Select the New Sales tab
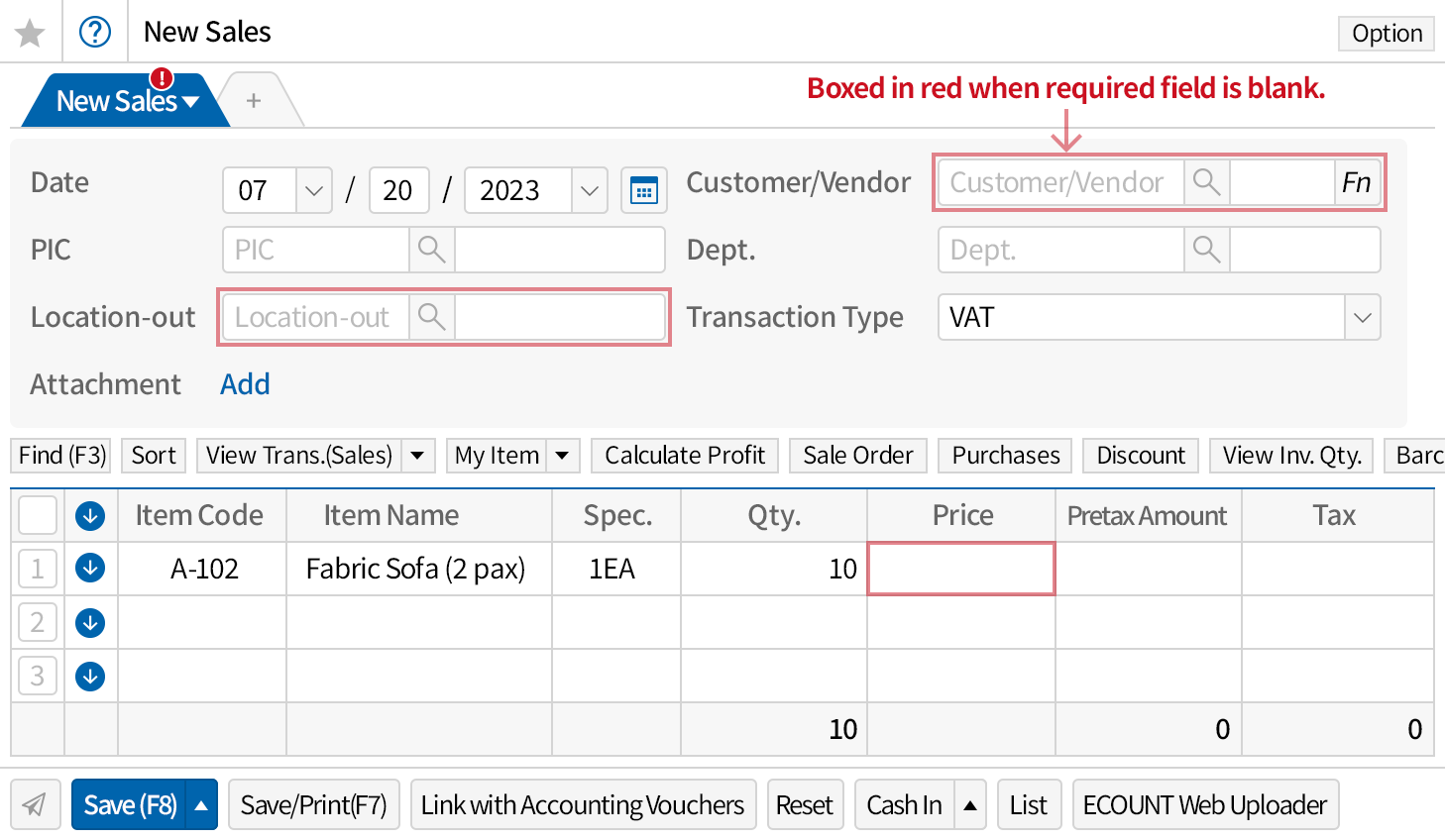The height and width of the screenshot is (840, 1445). pyautogui.click(x=119, y=101)
